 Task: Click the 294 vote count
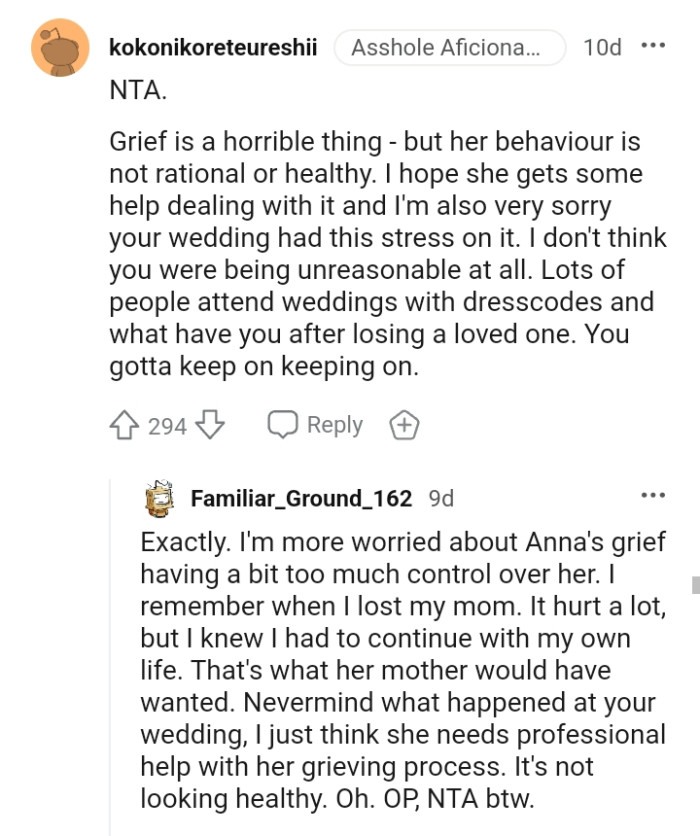coord(167,426)
